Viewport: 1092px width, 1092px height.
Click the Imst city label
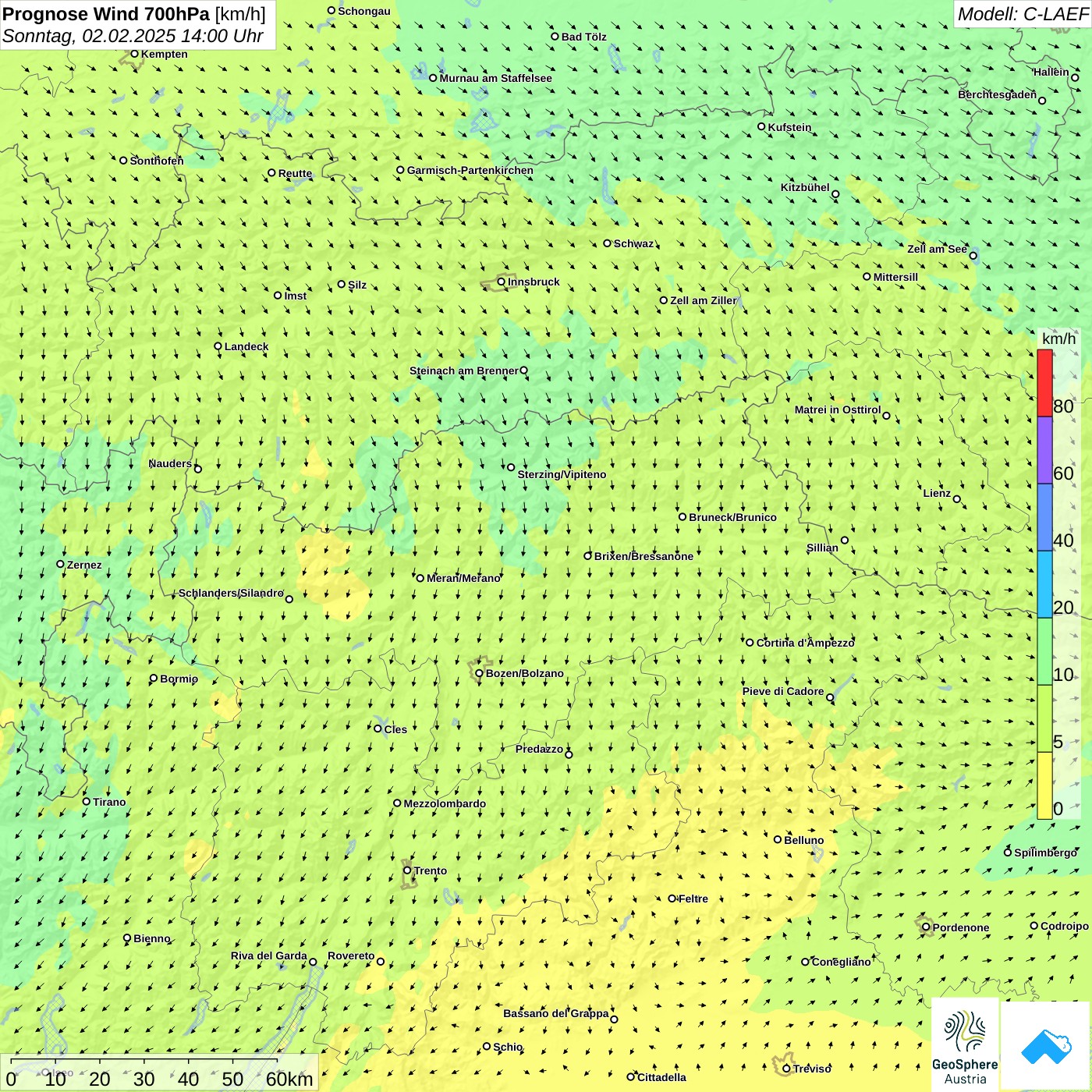[x=295, y=296]
